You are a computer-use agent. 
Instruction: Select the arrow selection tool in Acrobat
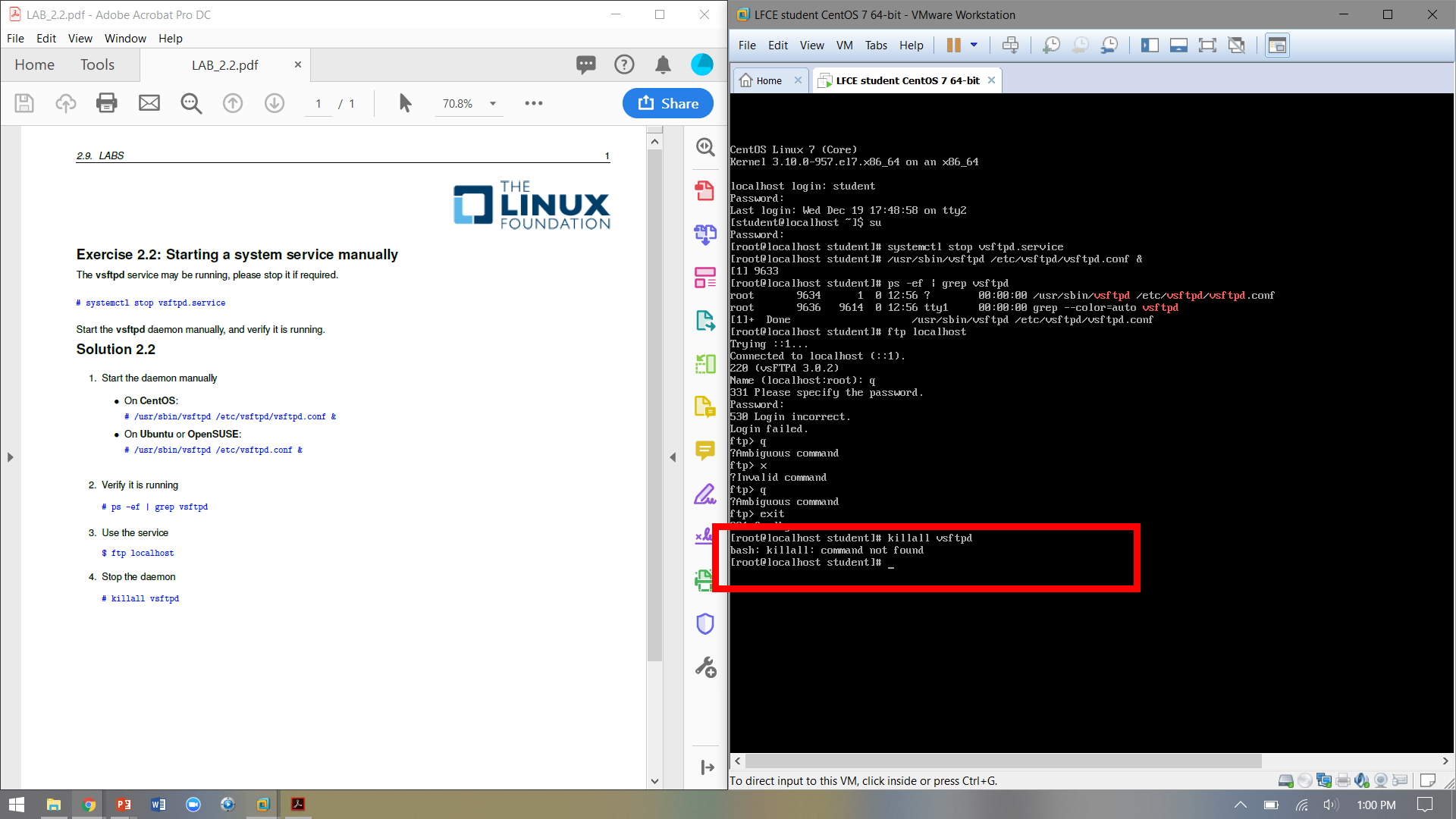405,103
